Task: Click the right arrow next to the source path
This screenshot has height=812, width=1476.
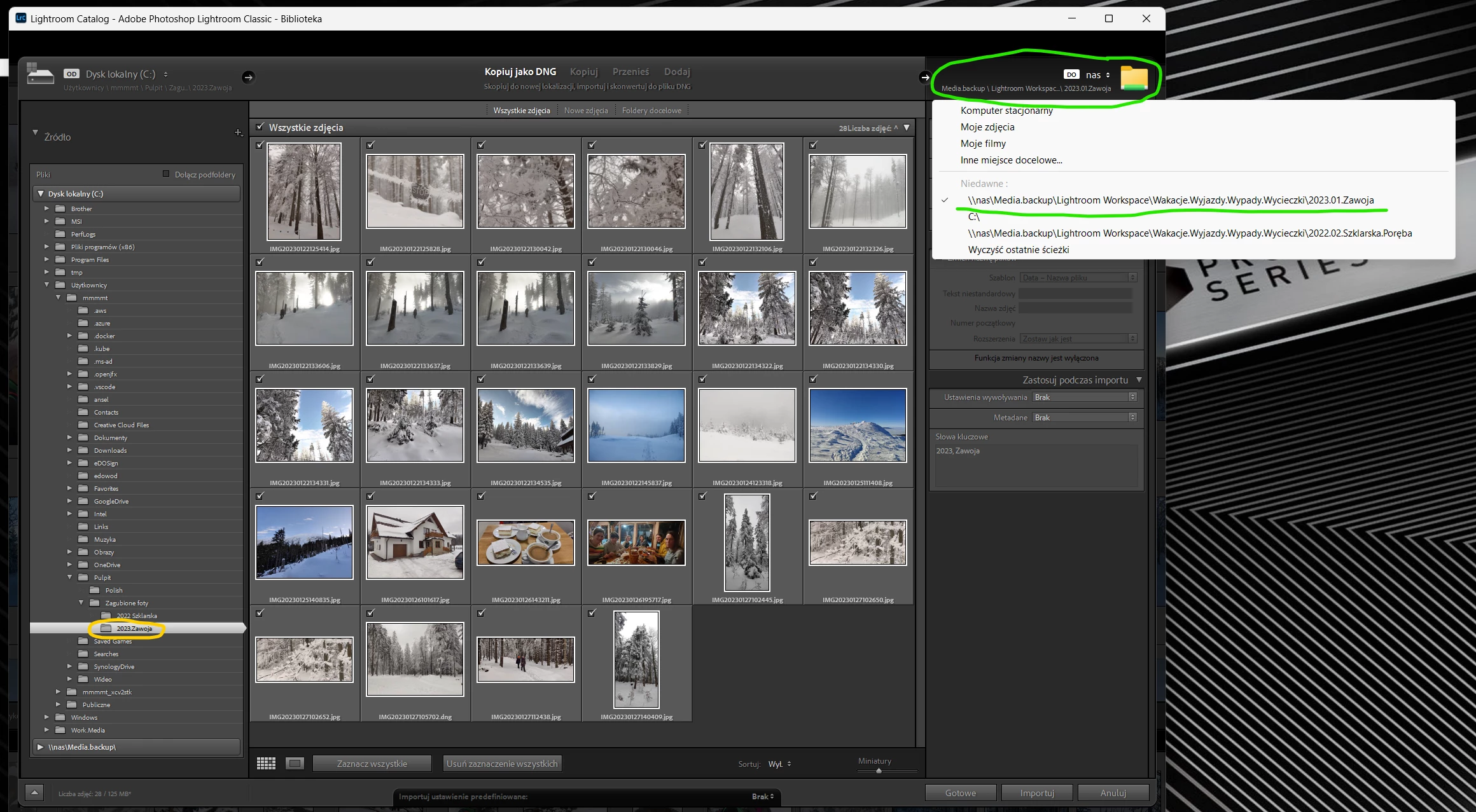Action: pyautogui.click(x=248, y=77)
